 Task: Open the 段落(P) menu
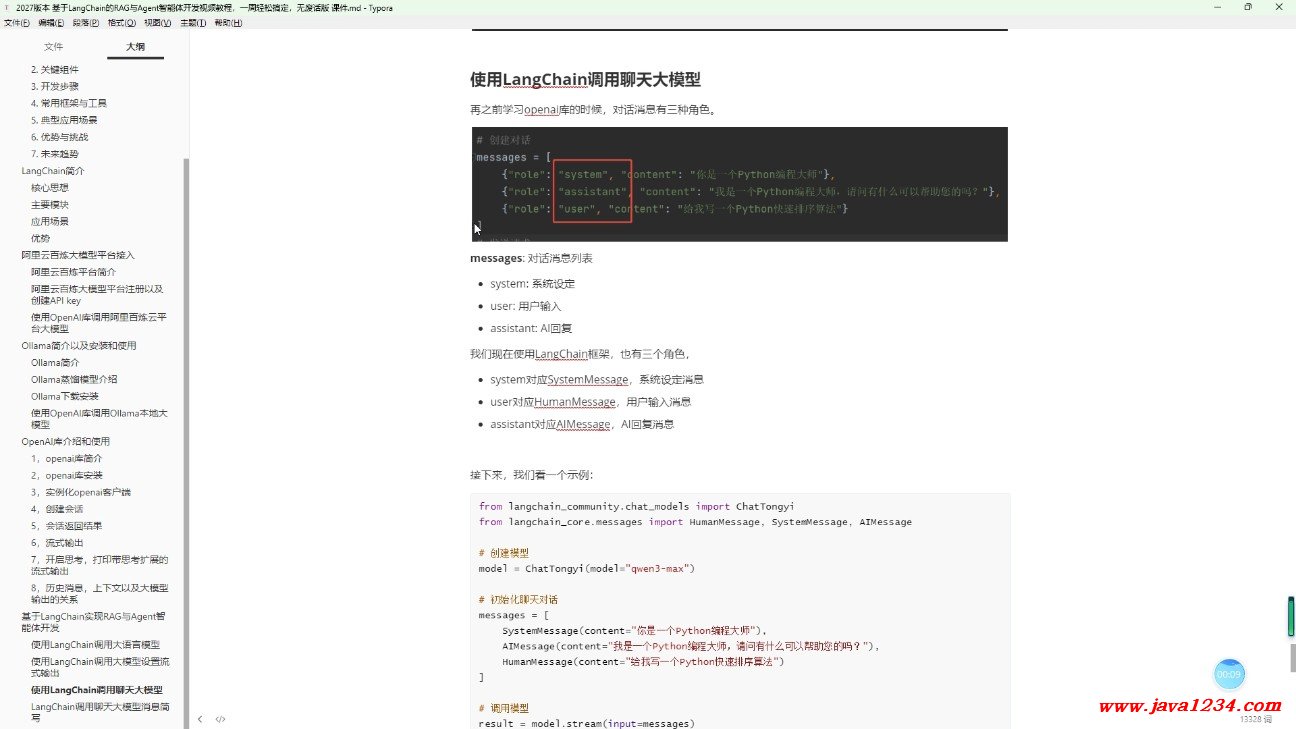[86, 22]
